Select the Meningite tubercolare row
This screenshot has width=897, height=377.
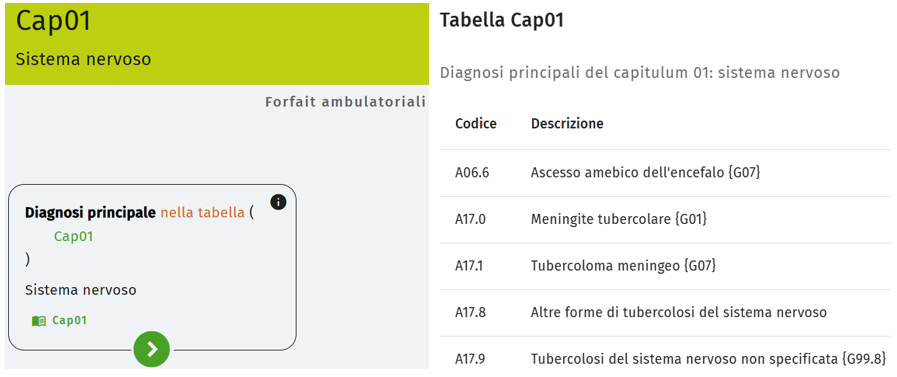click(665, 219)
